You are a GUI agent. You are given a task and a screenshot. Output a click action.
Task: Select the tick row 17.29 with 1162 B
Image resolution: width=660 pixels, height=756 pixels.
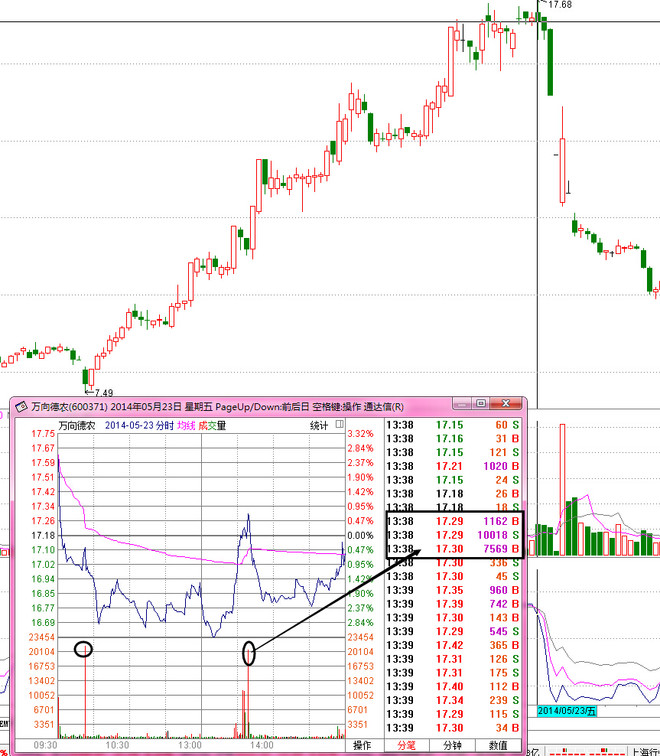453,521
